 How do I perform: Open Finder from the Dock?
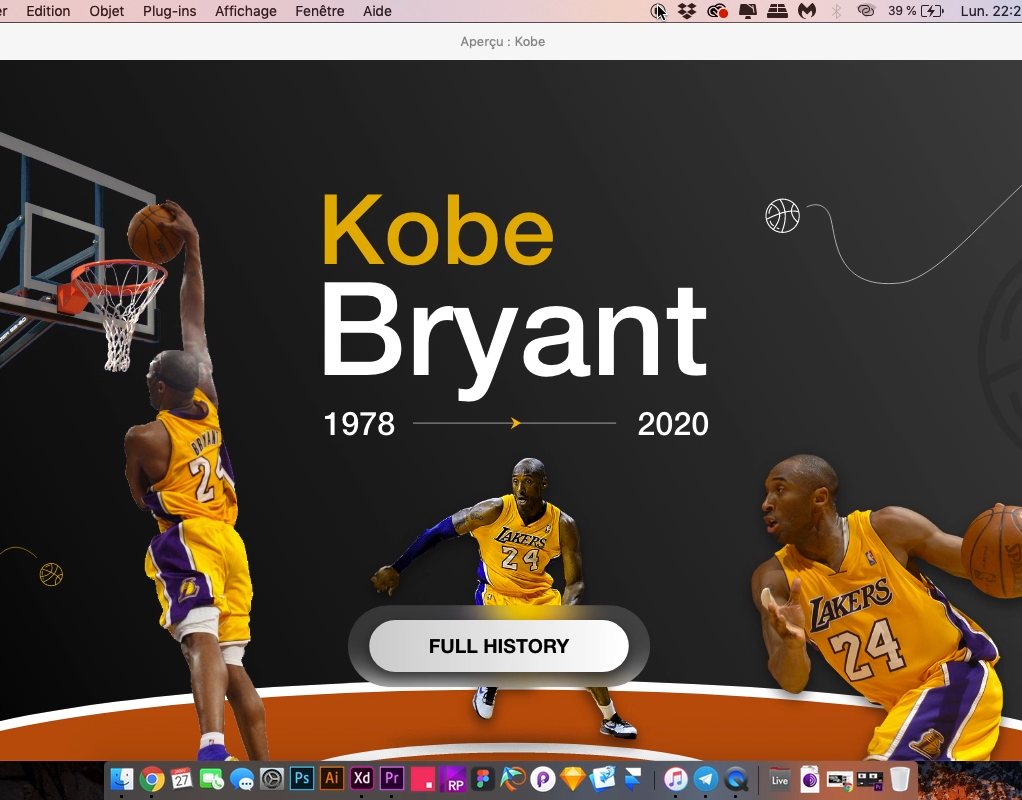(122, 779)
